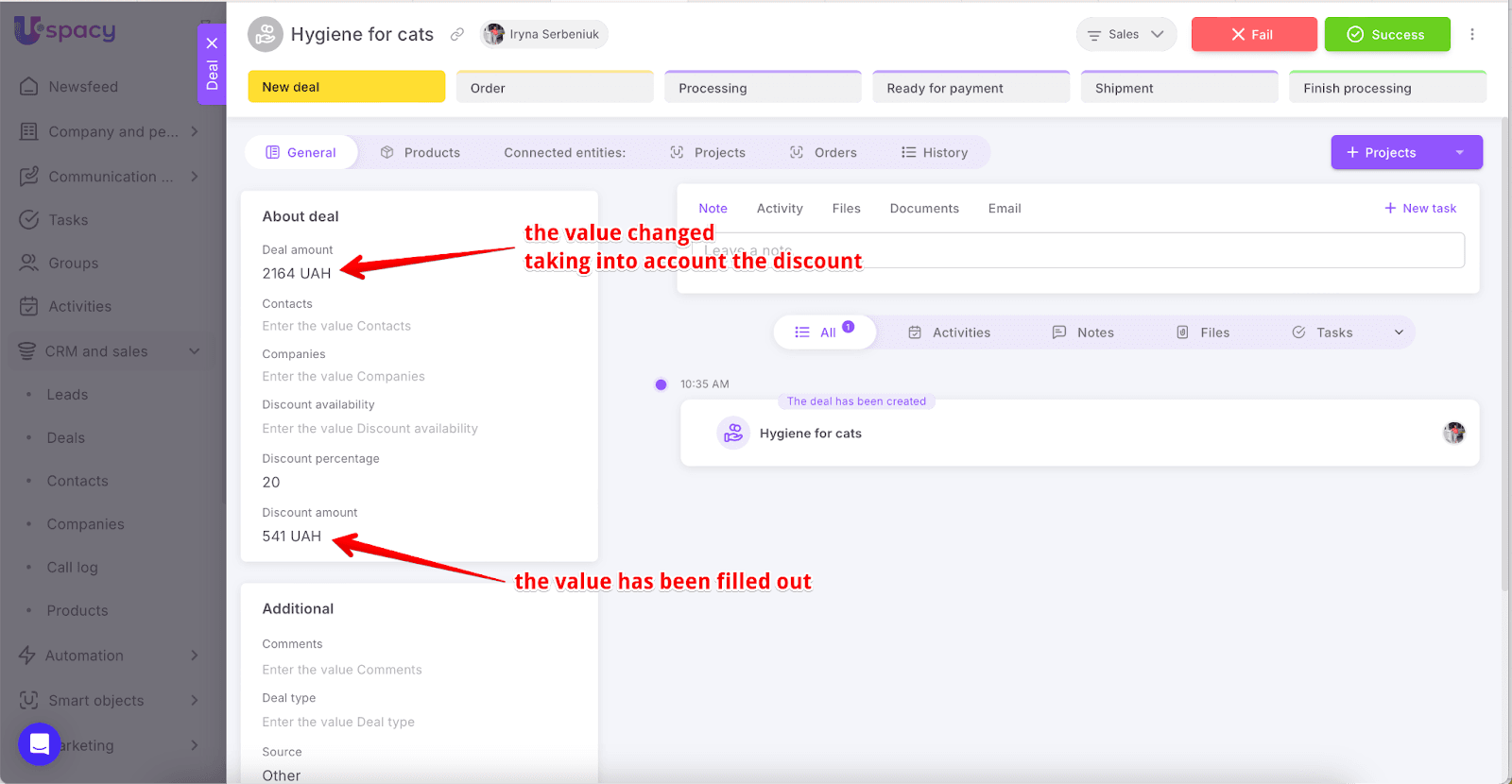Screen dimensions: 1512x784
Task: Open the Sales funnel dropdown
Action: (x=1125, y=34)
